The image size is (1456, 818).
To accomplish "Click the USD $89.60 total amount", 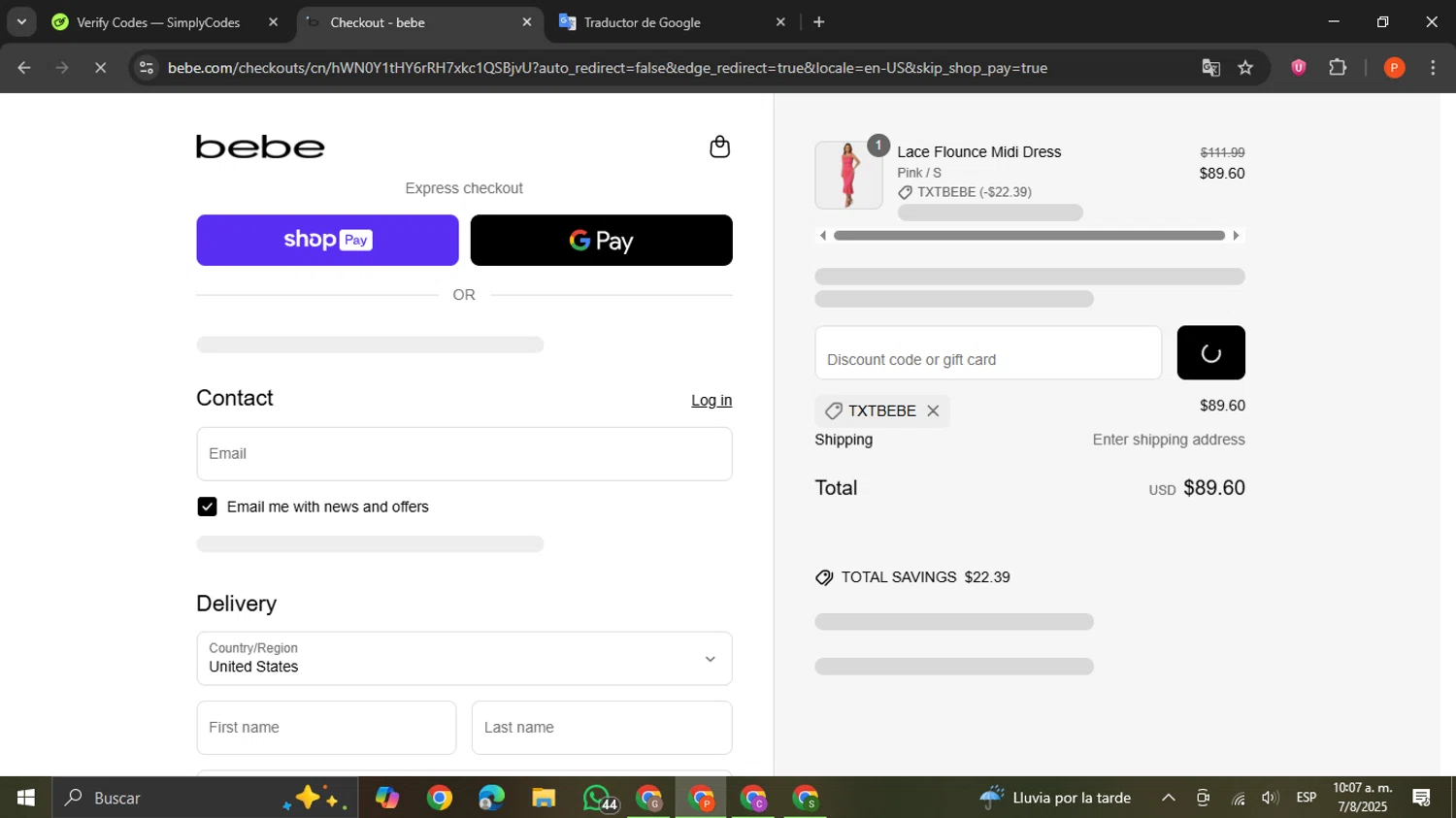I will [1197, 488].
